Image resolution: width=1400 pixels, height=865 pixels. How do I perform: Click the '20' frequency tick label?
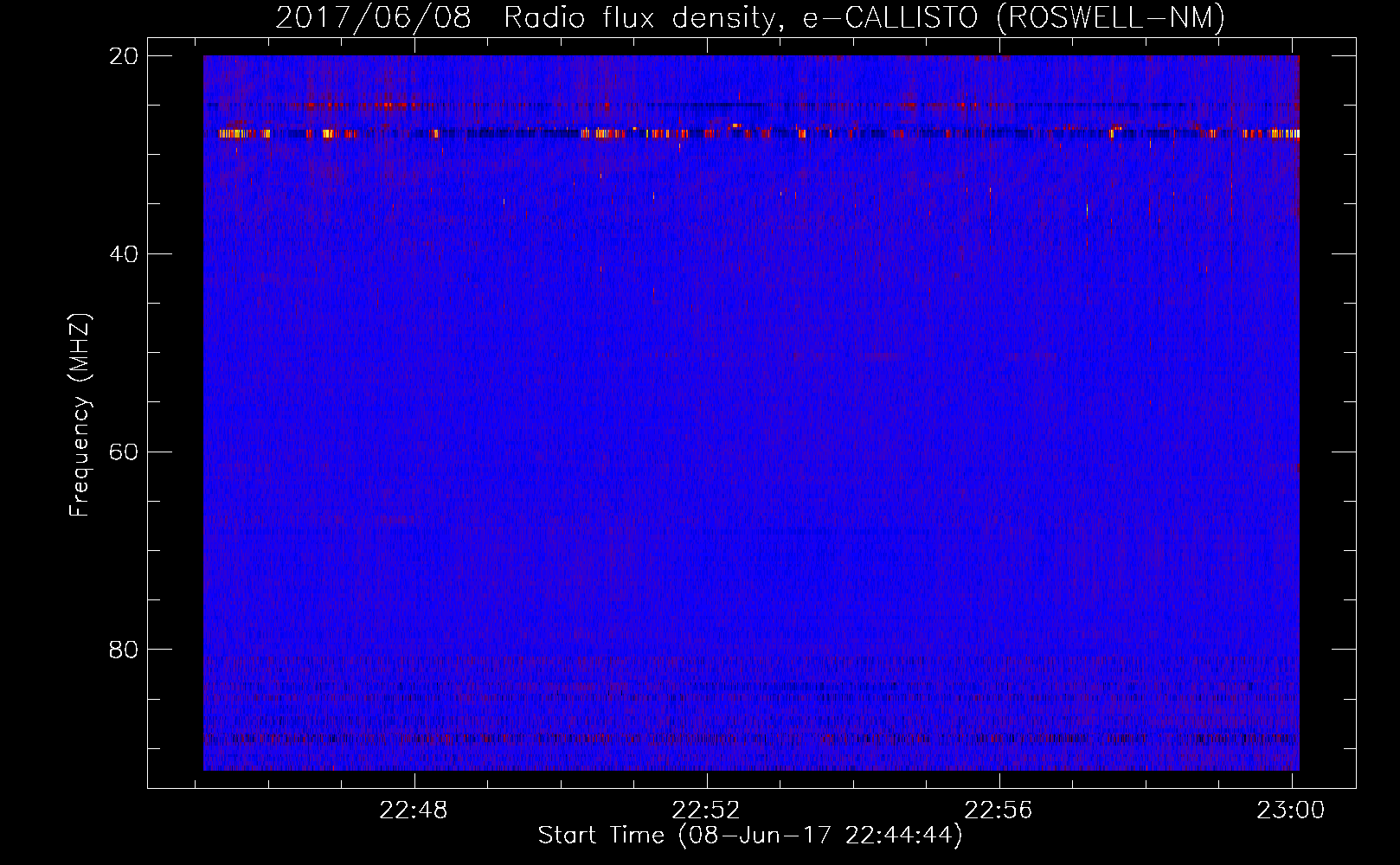pyautogui.click(x=124, y=56)
